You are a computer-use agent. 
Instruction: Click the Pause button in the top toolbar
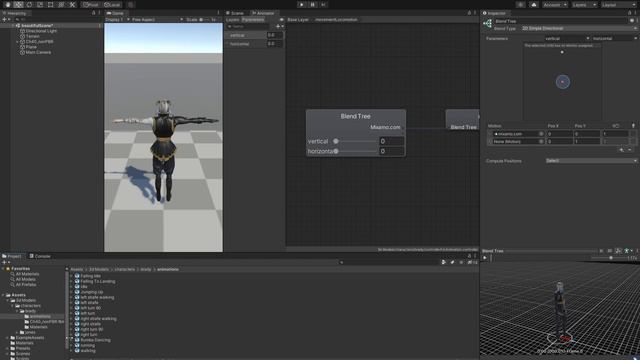[x=312, y=4]
